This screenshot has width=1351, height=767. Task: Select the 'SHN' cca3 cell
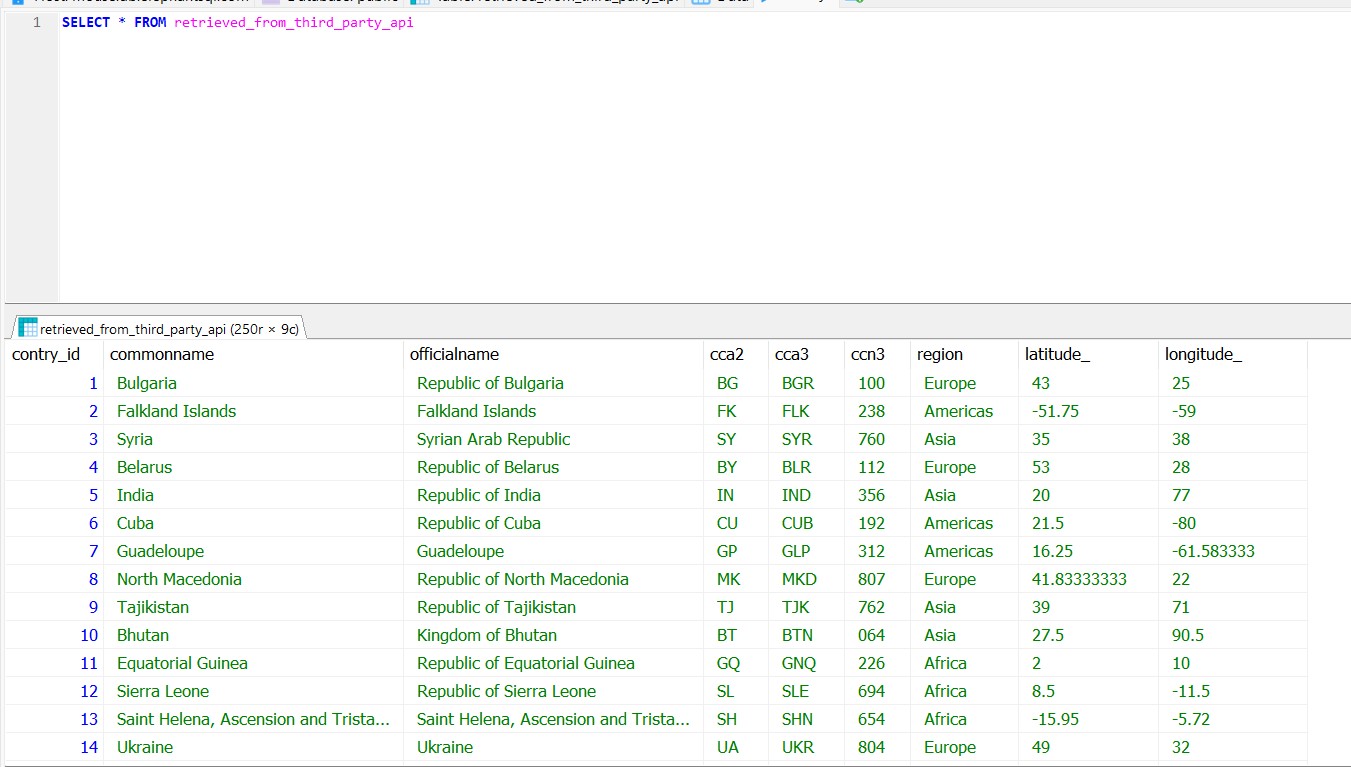coord(806,719)
